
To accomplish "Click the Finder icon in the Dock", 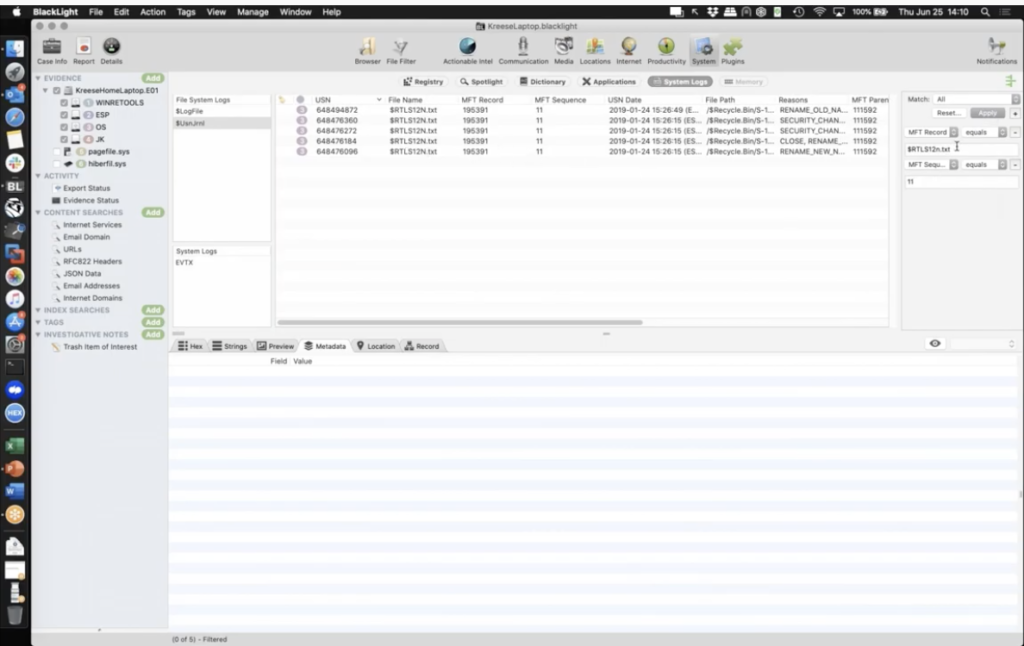I will [14, 49].
